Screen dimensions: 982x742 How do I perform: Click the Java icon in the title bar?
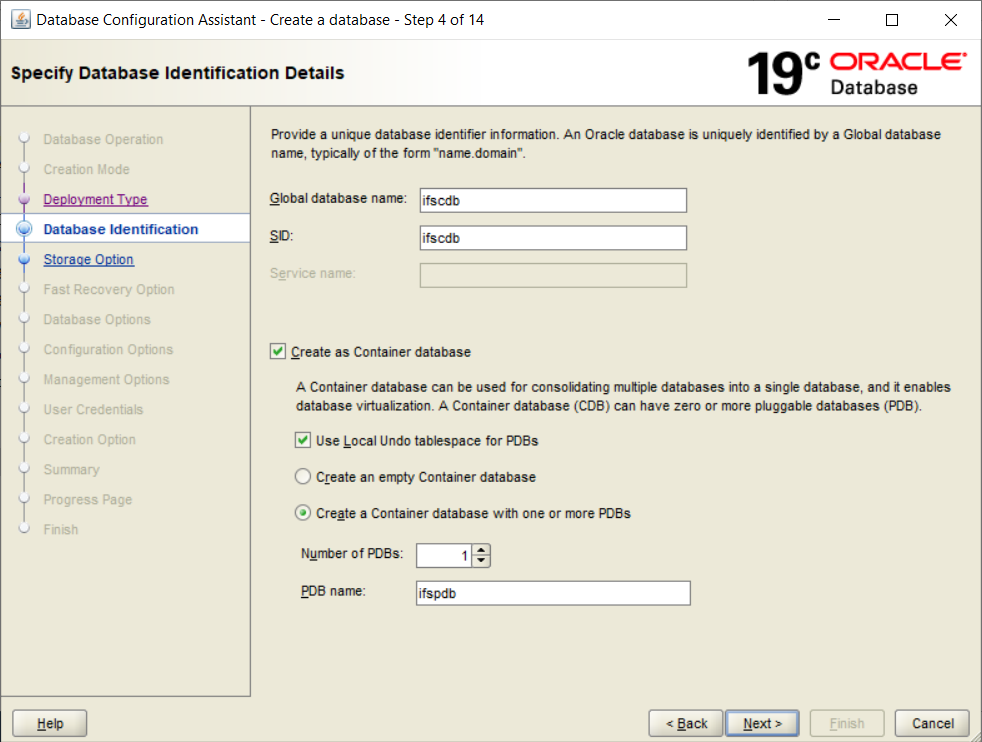point(20,20)
